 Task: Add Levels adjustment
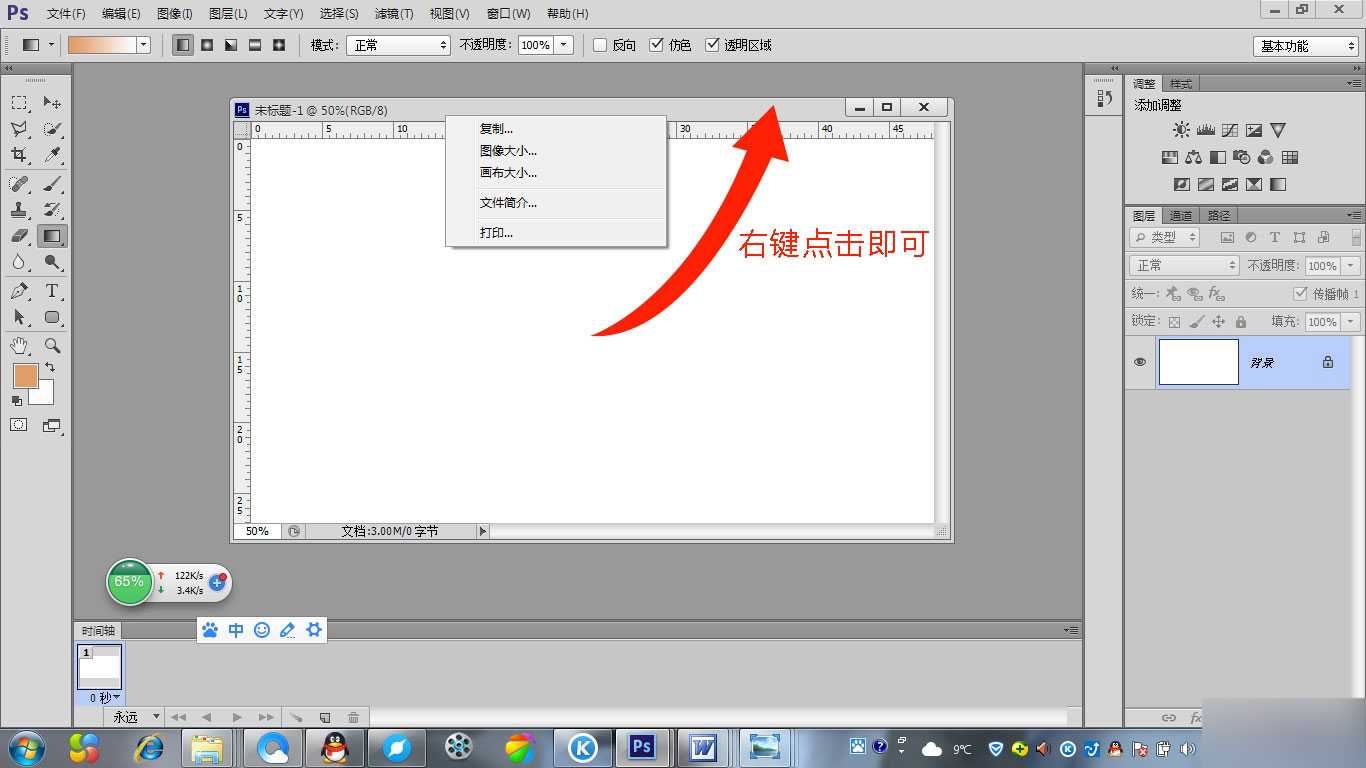[1206, 130]
